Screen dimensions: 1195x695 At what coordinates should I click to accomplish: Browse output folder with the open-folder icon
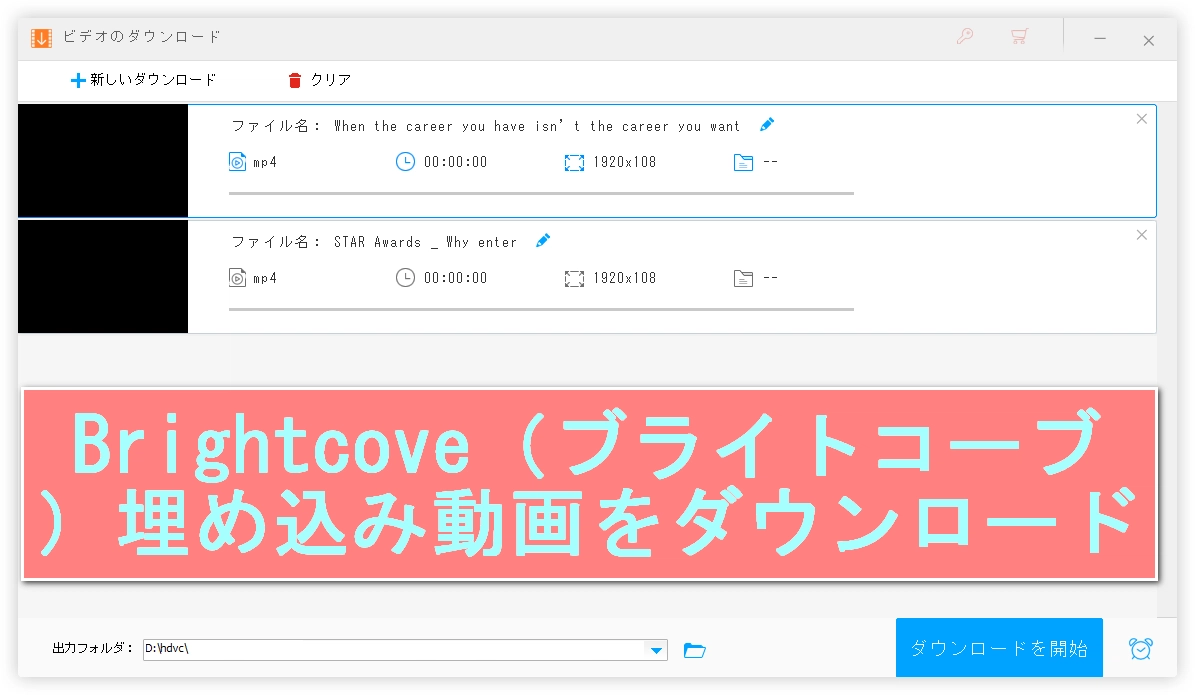(694, 650)
